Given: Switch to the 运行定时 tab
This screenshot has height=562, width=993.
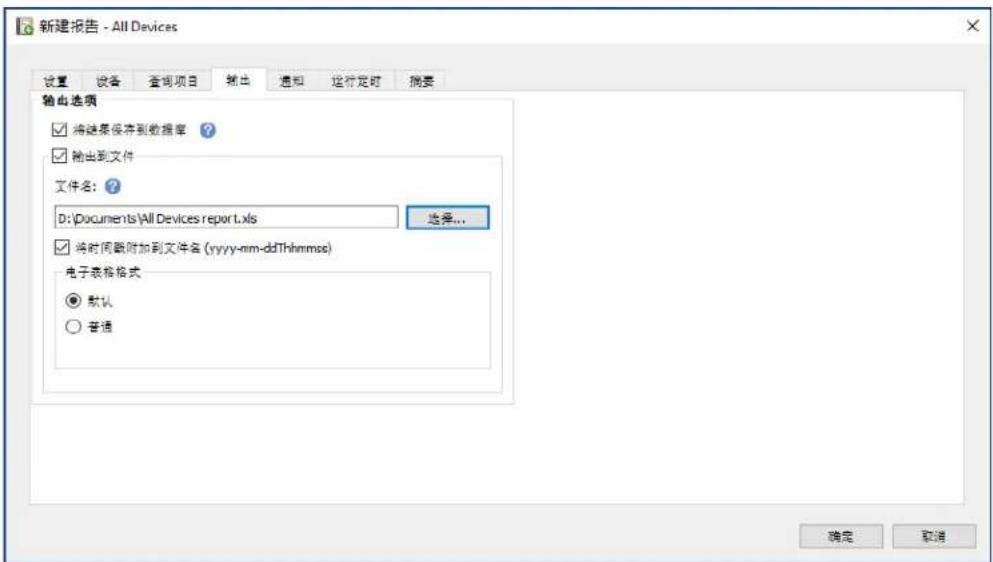Looking at the screenshot, I should click(356, 81).
